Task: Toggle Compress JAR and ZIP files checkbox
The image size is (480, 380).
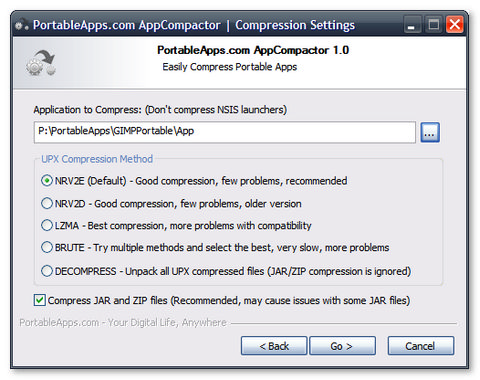Action: click(x=40, y=300)
